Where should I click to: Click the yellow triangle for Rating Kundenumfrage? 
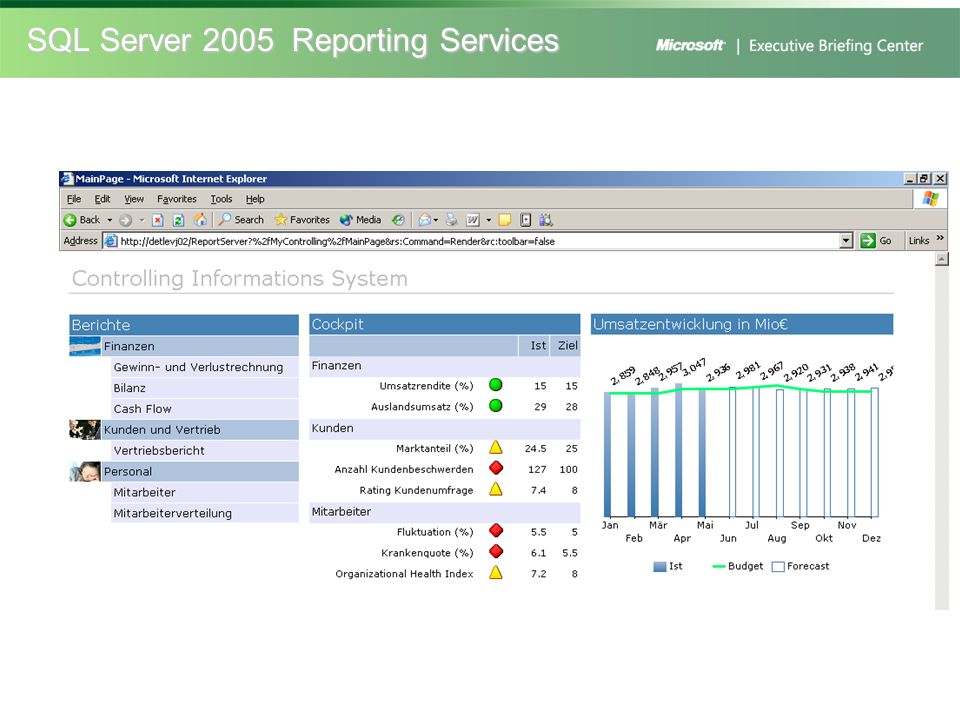[496, 489]
